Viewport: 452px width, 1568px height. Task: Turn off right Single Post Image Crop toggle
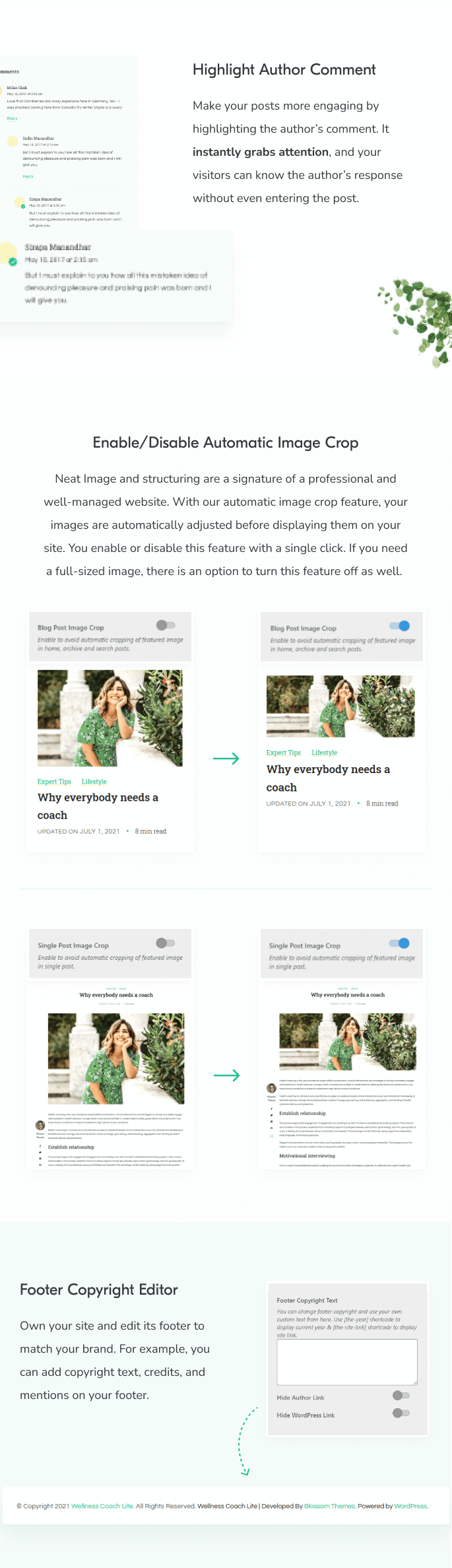coord(399,943)
